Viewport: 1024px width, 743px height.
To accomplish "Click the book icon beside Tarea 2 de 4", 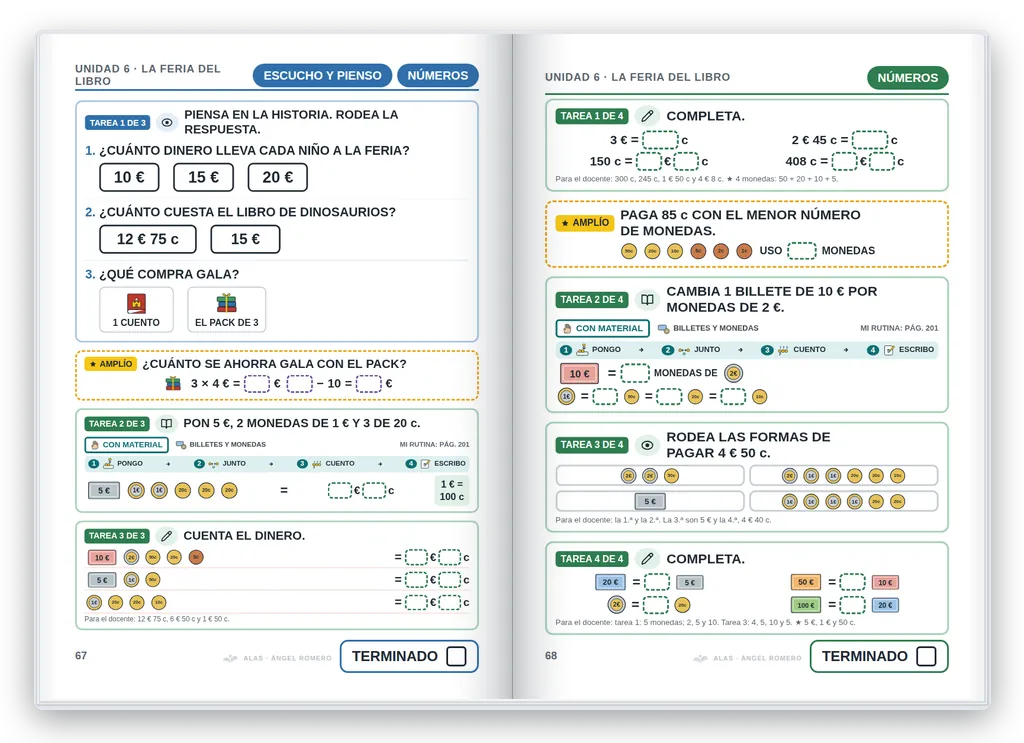I will (647, 300).
